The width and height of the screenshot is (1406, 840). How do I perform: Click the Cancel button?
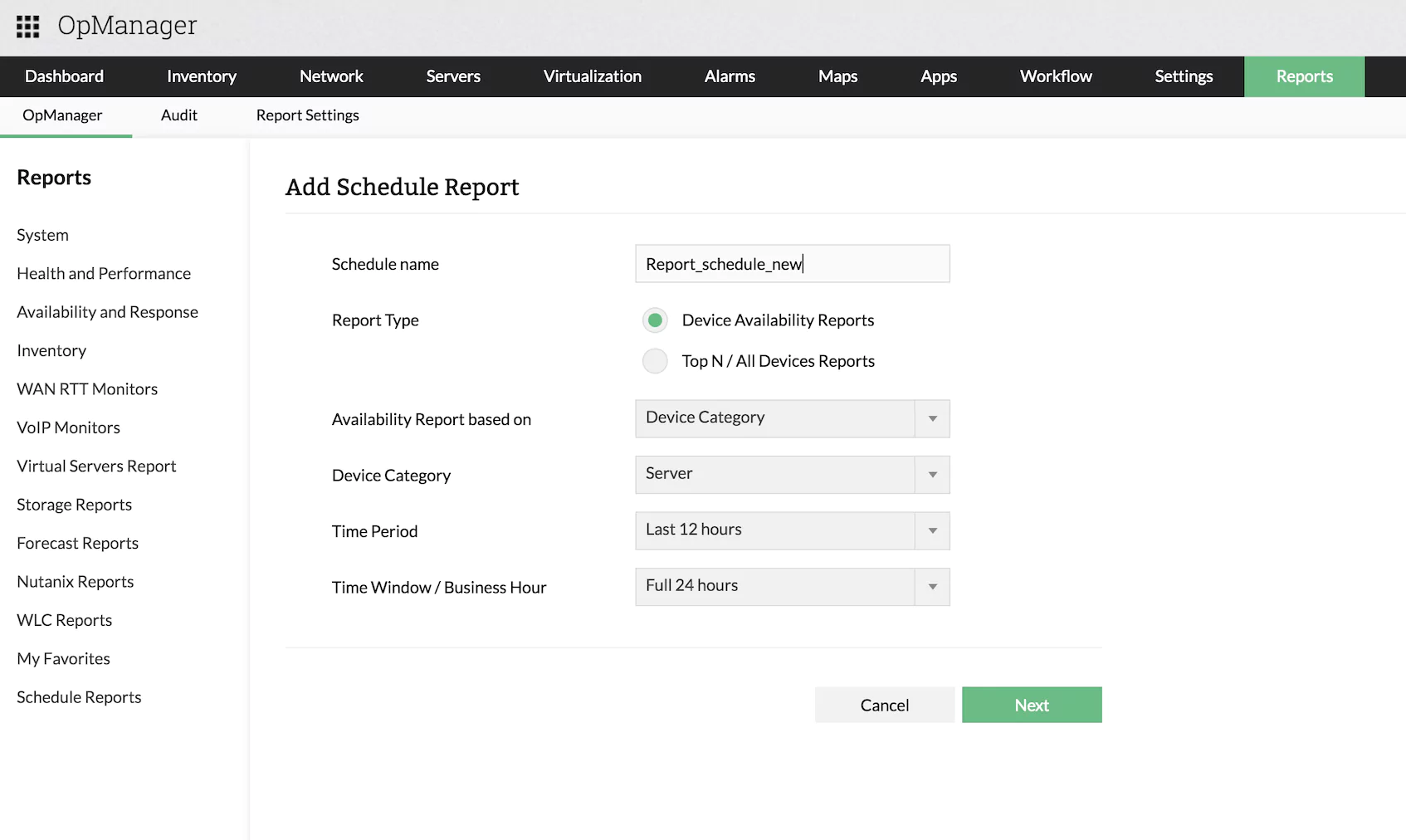tap(885, 705)
